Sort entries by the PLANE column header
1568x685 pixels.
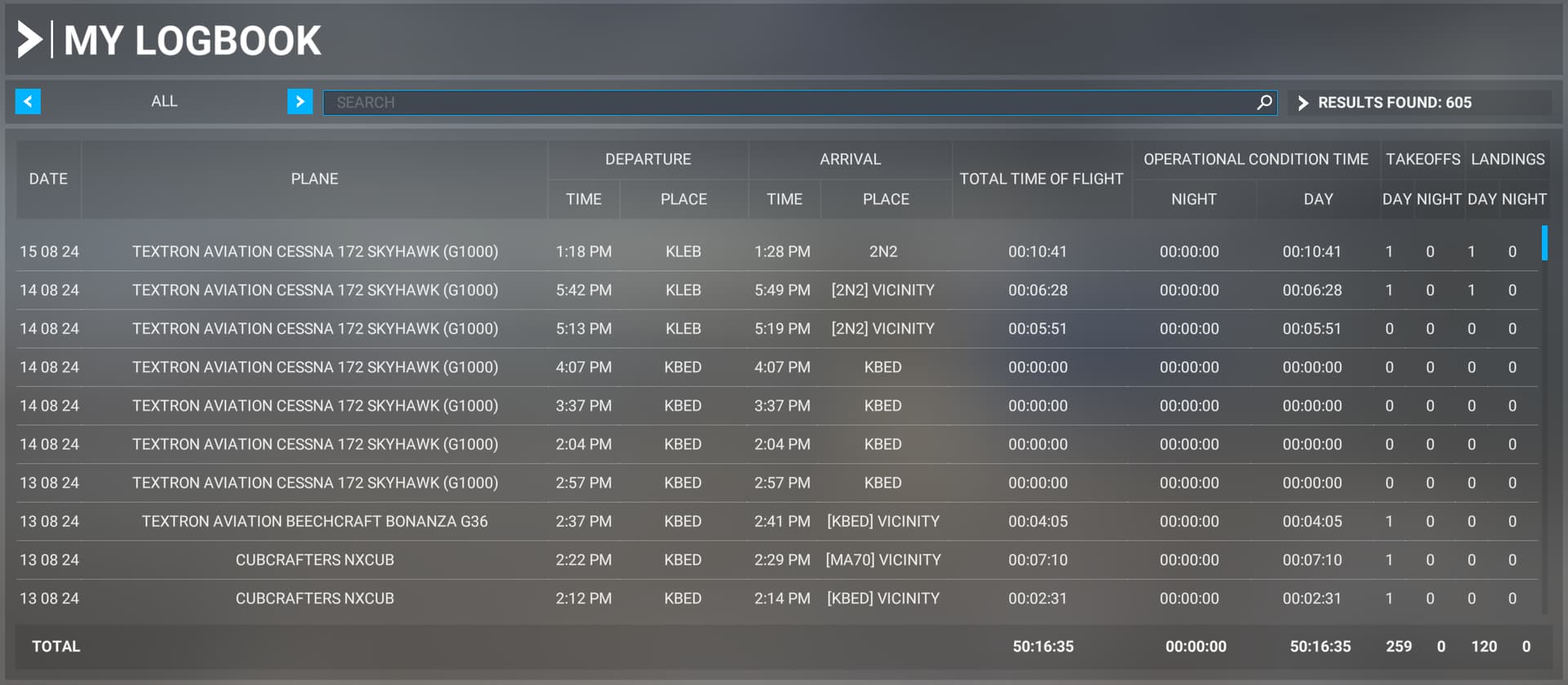[314, 179]
